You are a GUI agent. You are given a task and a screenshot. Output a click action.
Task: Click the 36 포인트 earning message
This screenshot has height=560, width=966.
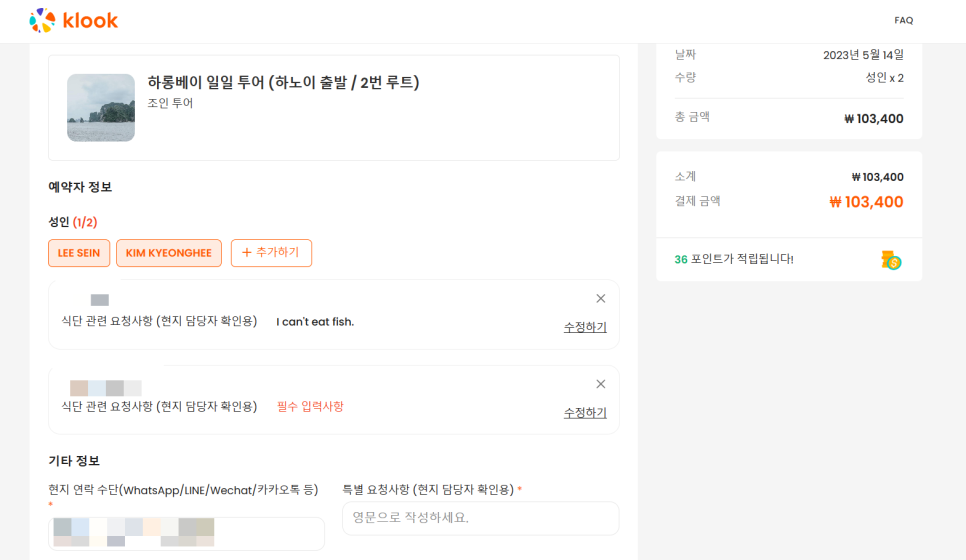pos(734,259)
